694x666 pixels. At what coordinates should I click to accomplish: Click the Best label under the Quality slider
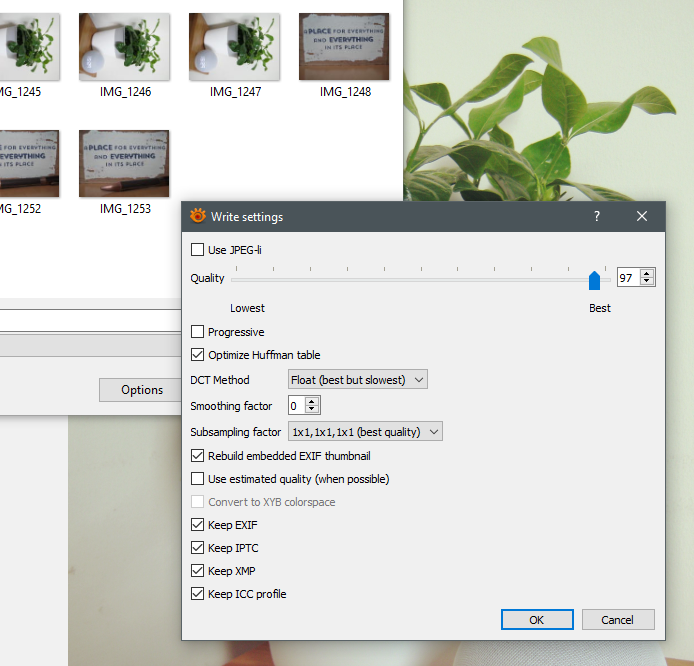[x=600, y=308]
